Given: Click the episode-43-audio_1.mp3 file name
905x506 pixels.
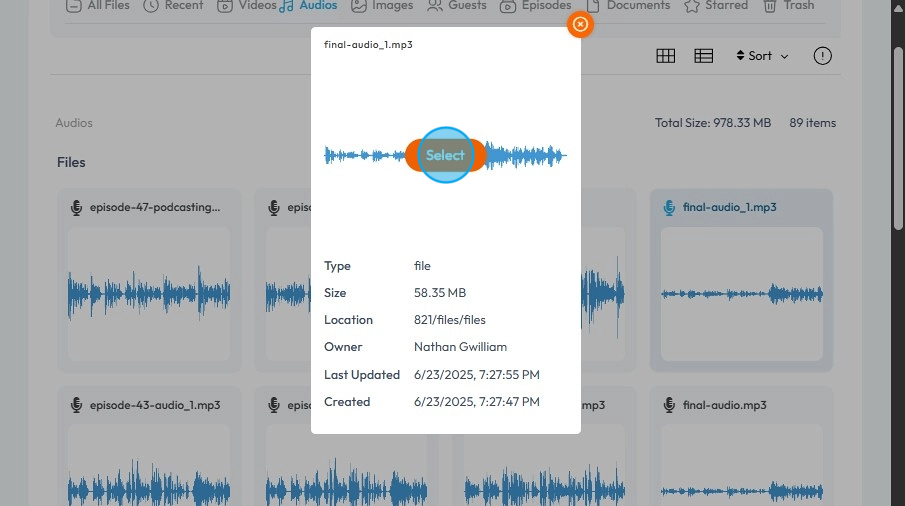Looking at the screenshot, I should coord(155,405).
